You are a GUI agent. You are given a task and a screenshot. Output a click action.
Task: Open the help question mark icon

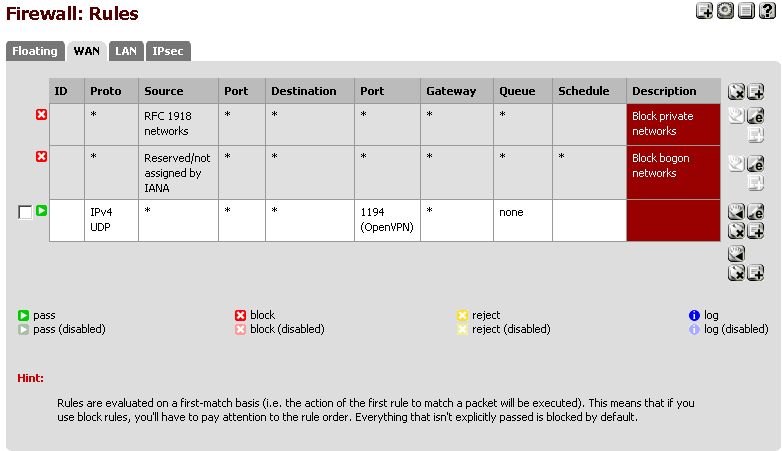767,11
